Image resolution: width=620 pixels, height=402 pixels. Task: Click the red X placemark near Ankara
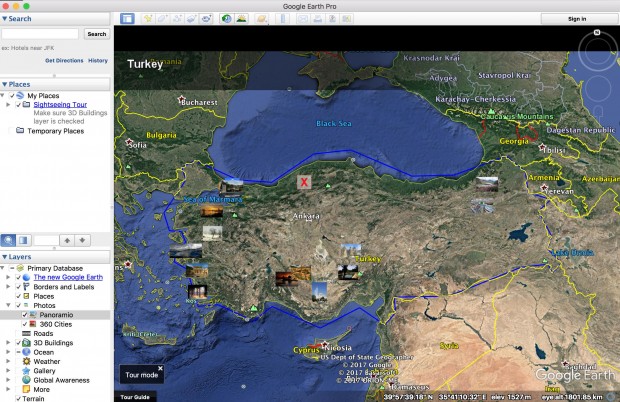[x=304, y=182]
